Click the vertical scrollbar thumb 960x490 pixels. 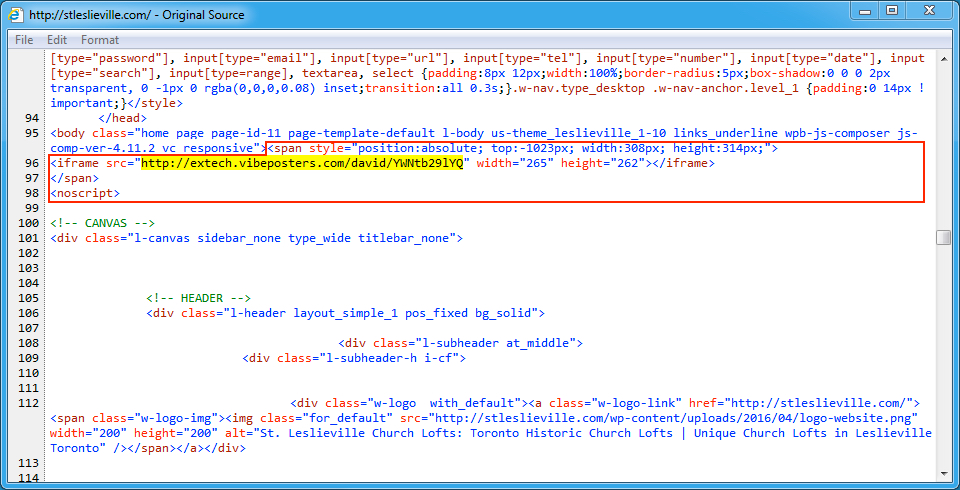coord(943,238)
